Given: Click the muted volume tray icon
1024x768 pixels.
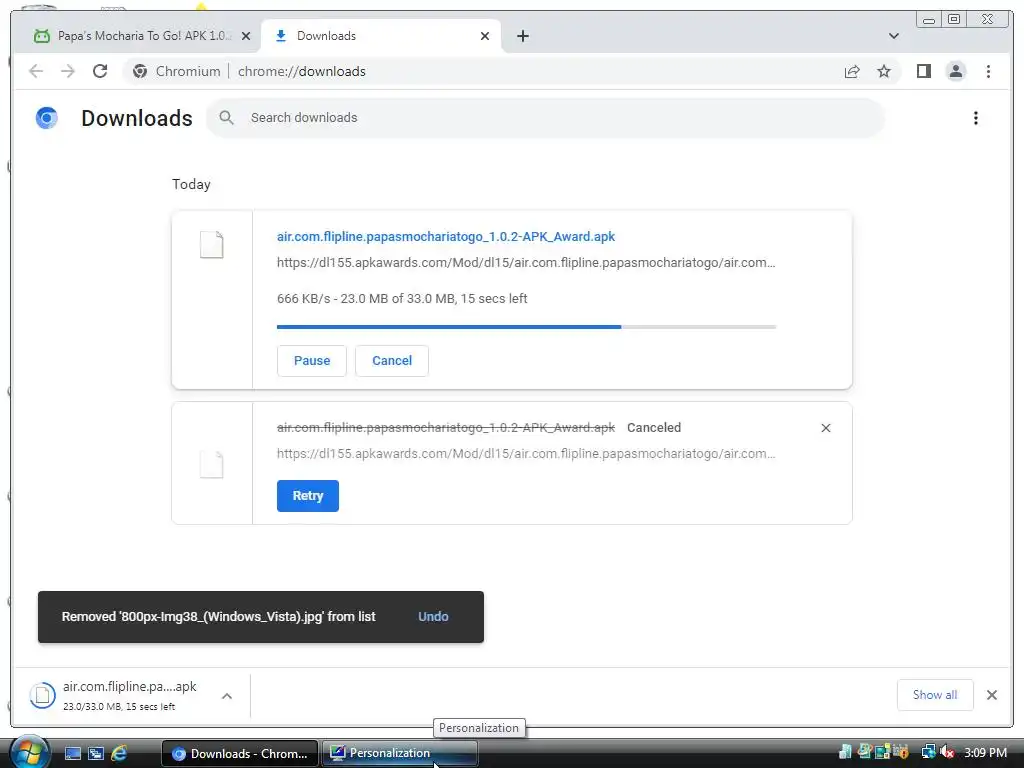Looking at the screenshot, I should pos(947,752).
